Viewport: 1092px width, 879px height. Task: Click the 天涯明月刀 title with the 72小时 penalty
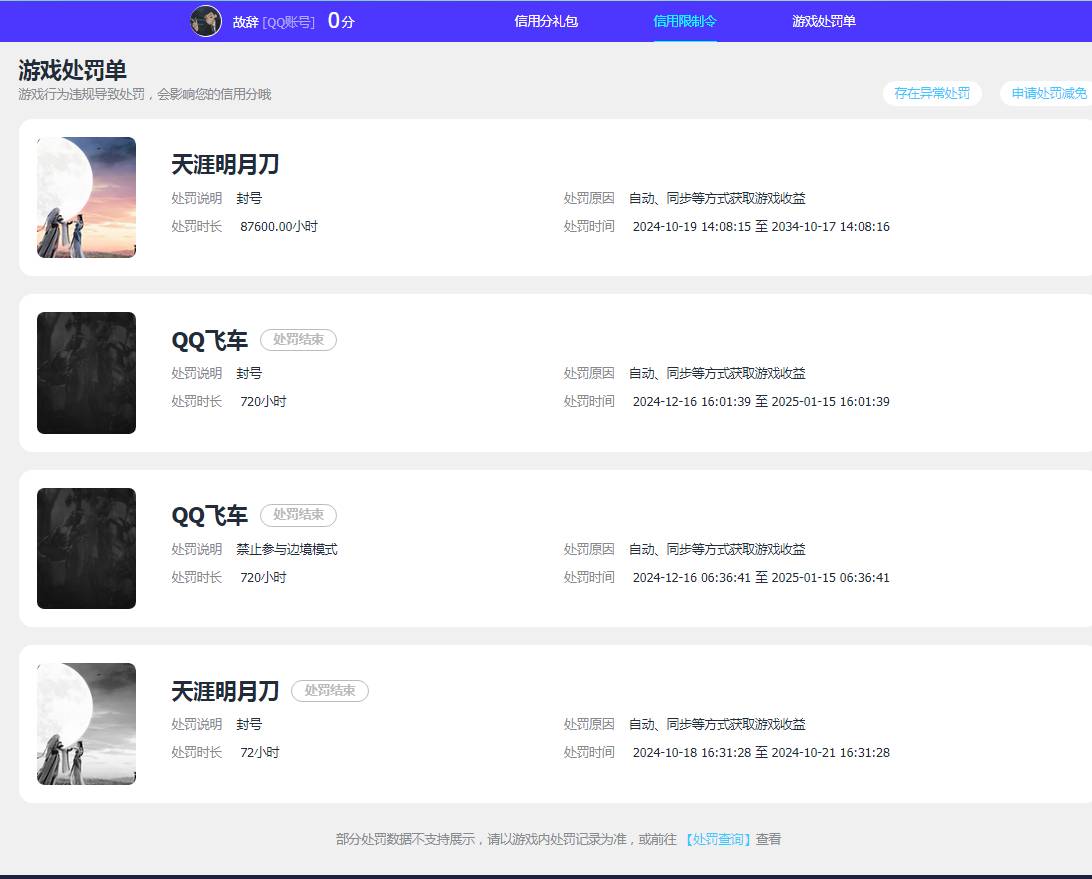225,691
